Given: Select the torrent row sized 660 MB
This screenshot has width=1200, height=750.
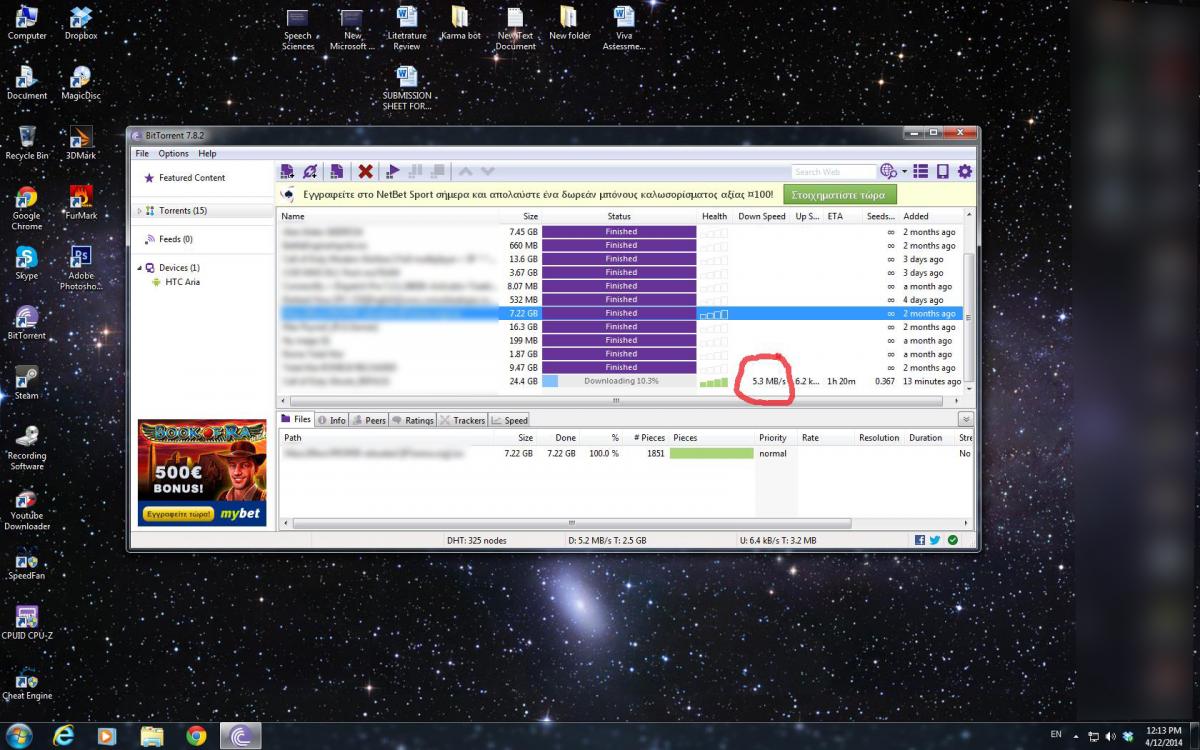Looking at the screenshot, I should pyautogui.click(x=619, y=245).
